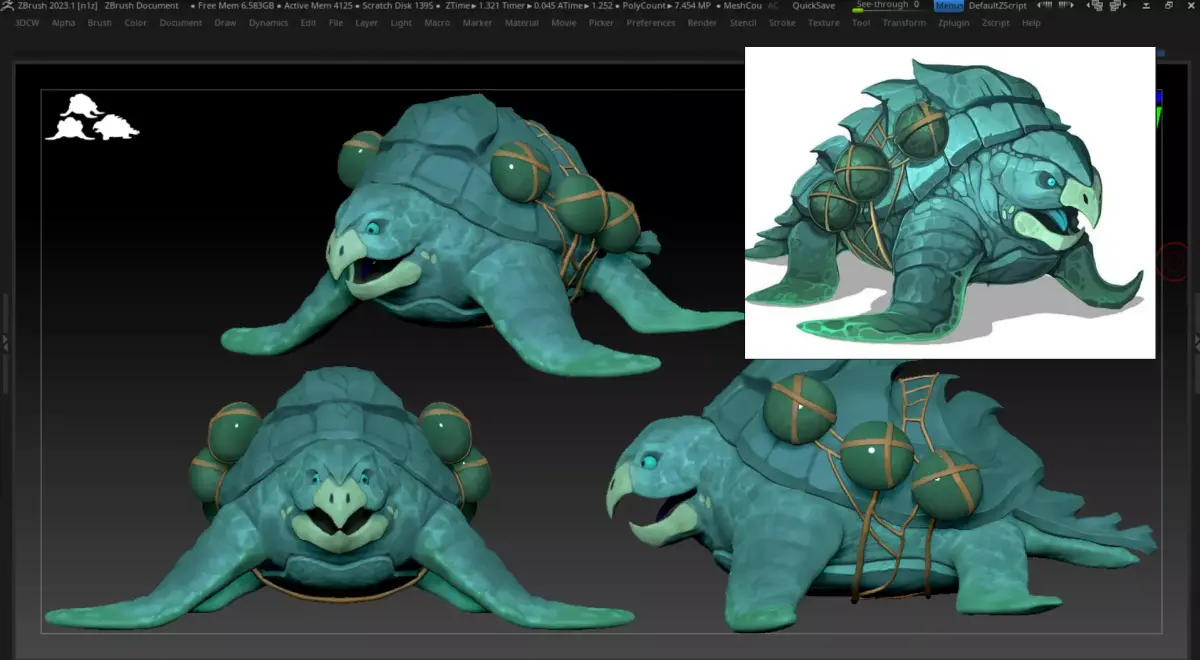Open the Transform menu

904,23
